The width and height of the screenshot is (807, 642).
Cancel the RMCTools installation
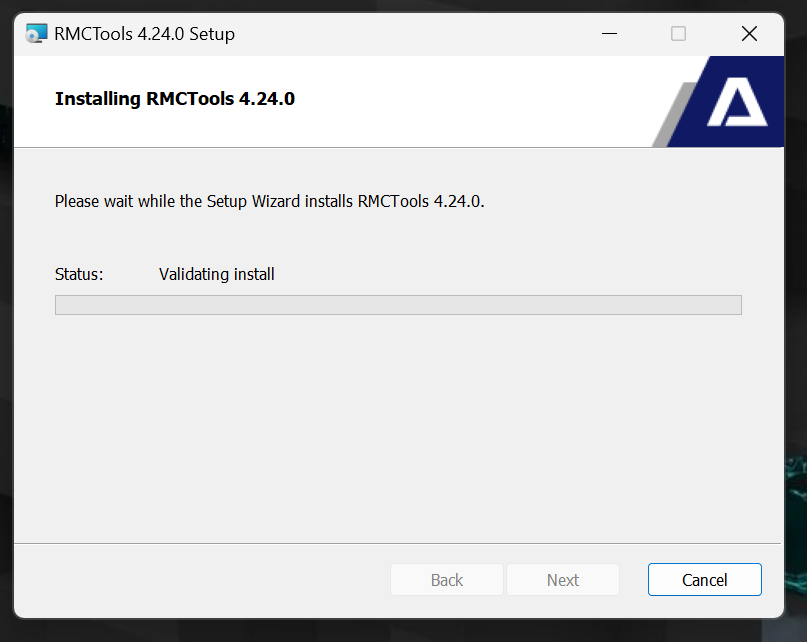705,580
